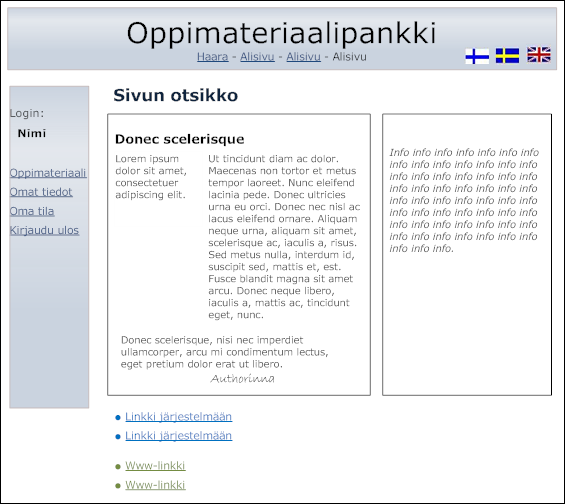Click the Sivun otsikko page heading
565x504 pixels.
pyautogui.click(x=175, y=95)
